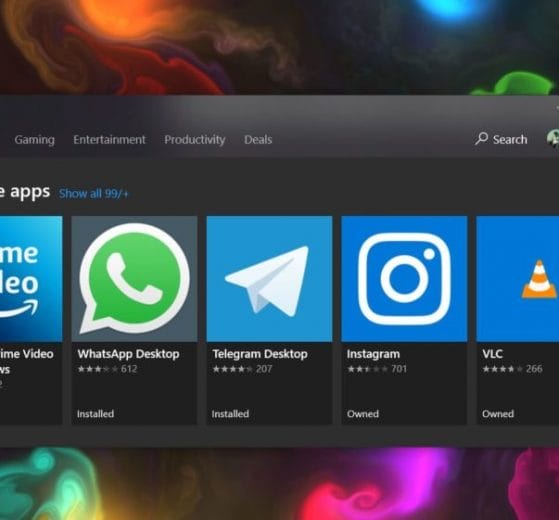Click the Show all 99/+ link

coord(93,194)
